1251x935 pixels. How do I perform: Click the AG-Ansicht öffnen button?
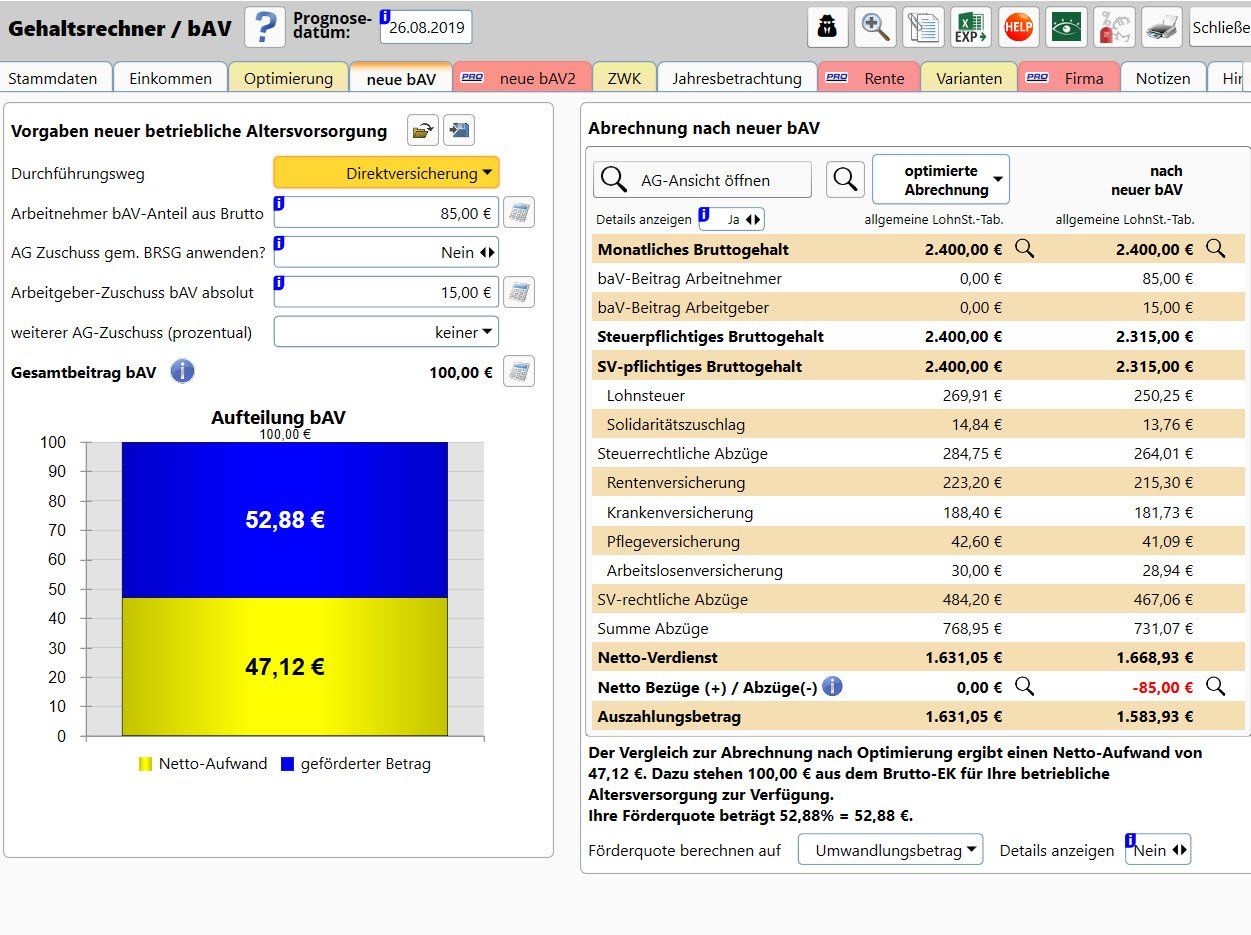[x=702, y=180]
